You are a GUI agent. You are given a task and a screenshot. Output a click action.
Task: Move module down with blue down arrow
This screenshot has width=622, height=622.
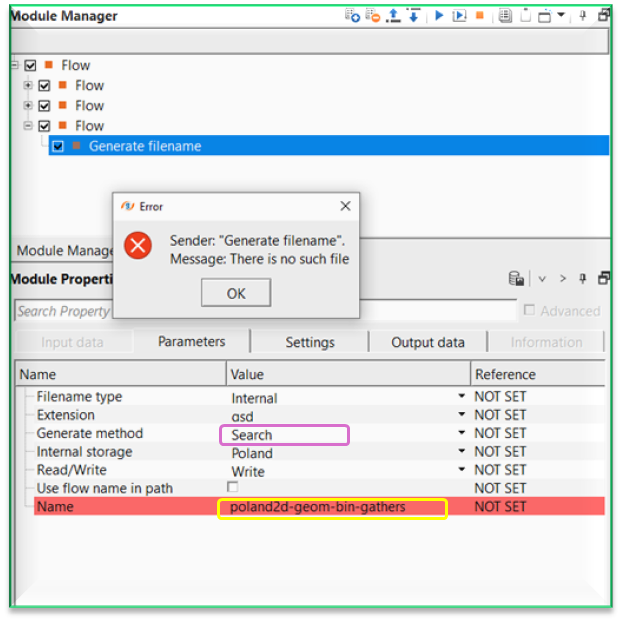tap(413, 16)
